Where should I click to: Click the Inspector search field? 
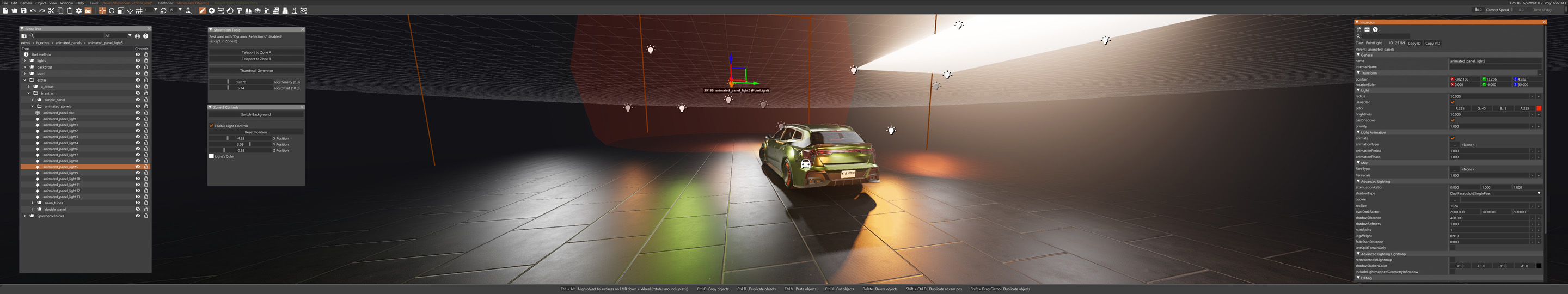click(1386, 36)
